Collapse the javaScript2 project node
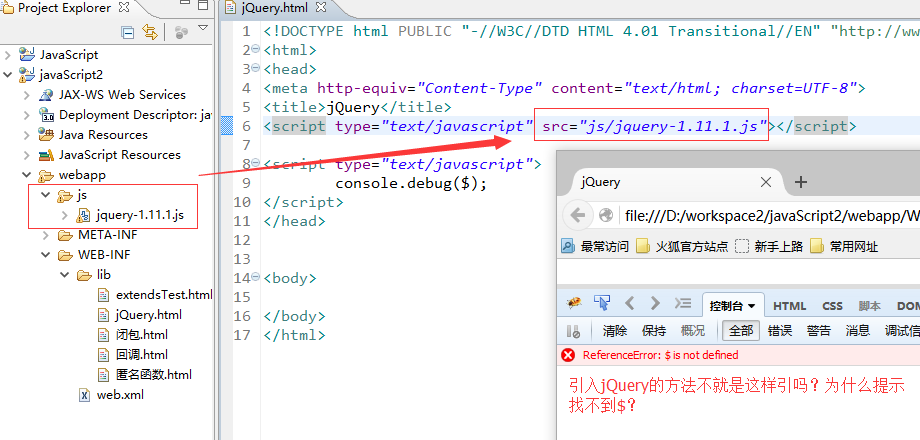Image resolution: width=920 pixels, height=440 pixels. [8, 75]
